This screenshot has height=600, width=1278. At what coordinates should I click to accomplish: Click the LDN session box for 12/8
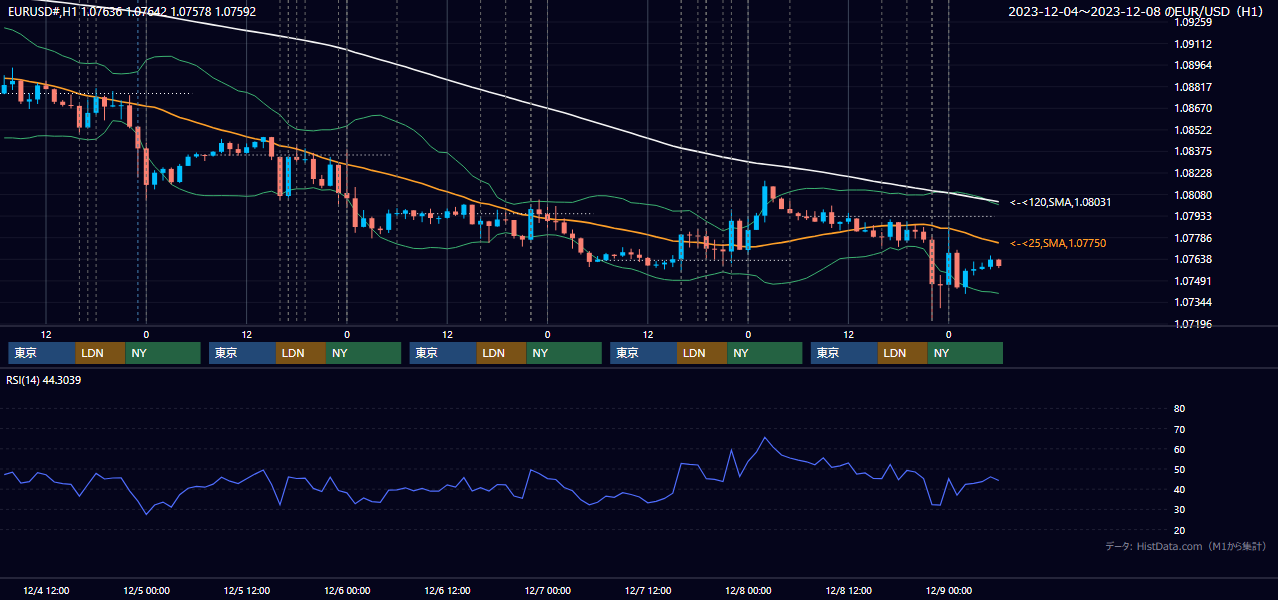point(903,353)
